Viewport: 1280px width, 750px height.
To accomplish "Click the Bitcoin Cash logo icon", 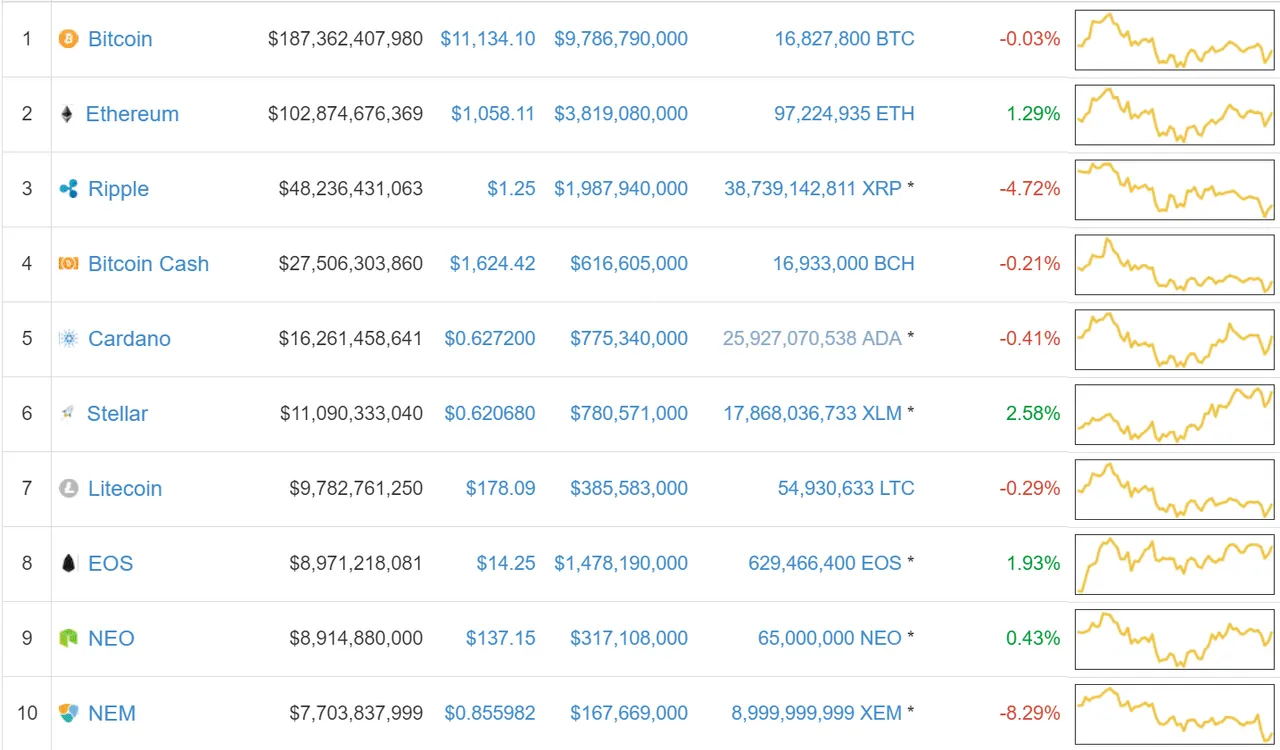I will click(x=68, y=264).
